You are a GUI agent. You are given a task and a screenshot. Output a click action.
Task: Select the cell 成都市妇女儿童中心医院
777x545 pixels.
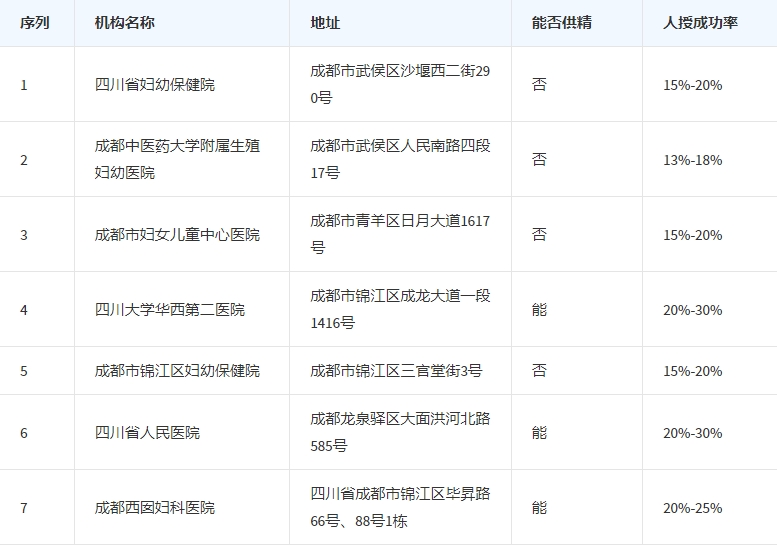[x=177, y=234]
